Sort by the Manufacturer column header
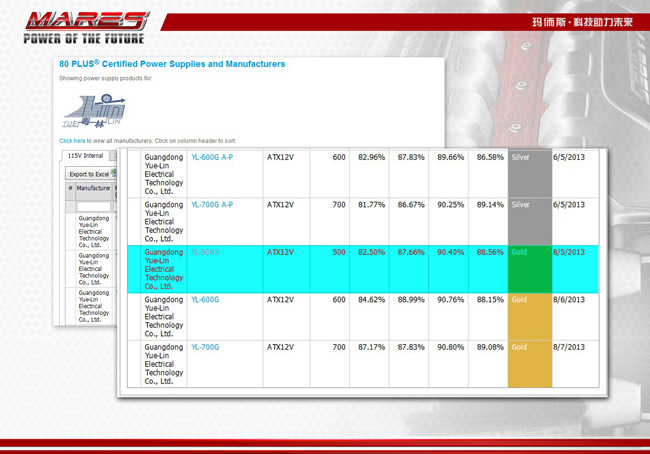Viewport: 650px width, 454px height. point(94,188)
